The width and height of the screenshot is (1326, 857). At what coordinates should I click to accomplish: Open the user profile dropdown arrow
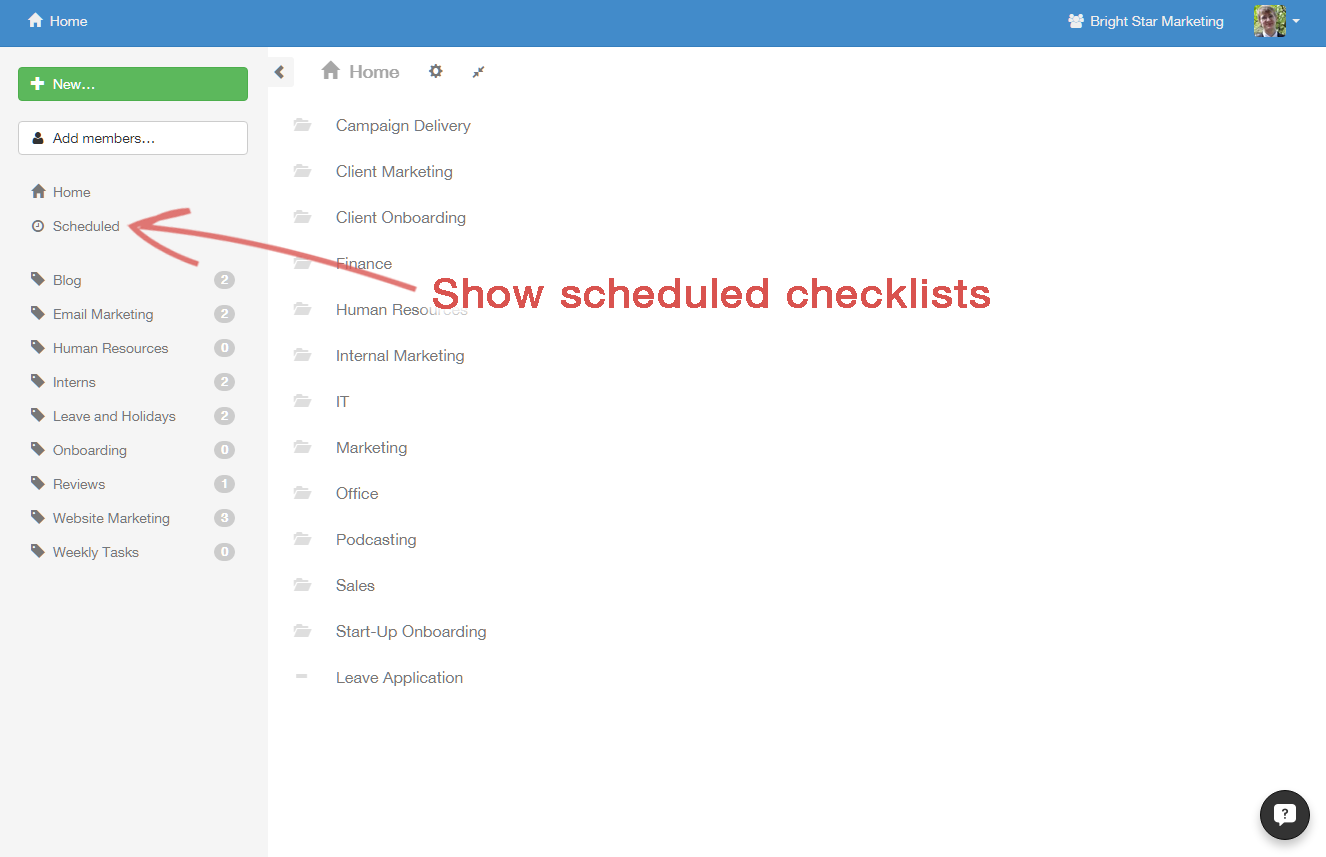tap(1296, 21)
